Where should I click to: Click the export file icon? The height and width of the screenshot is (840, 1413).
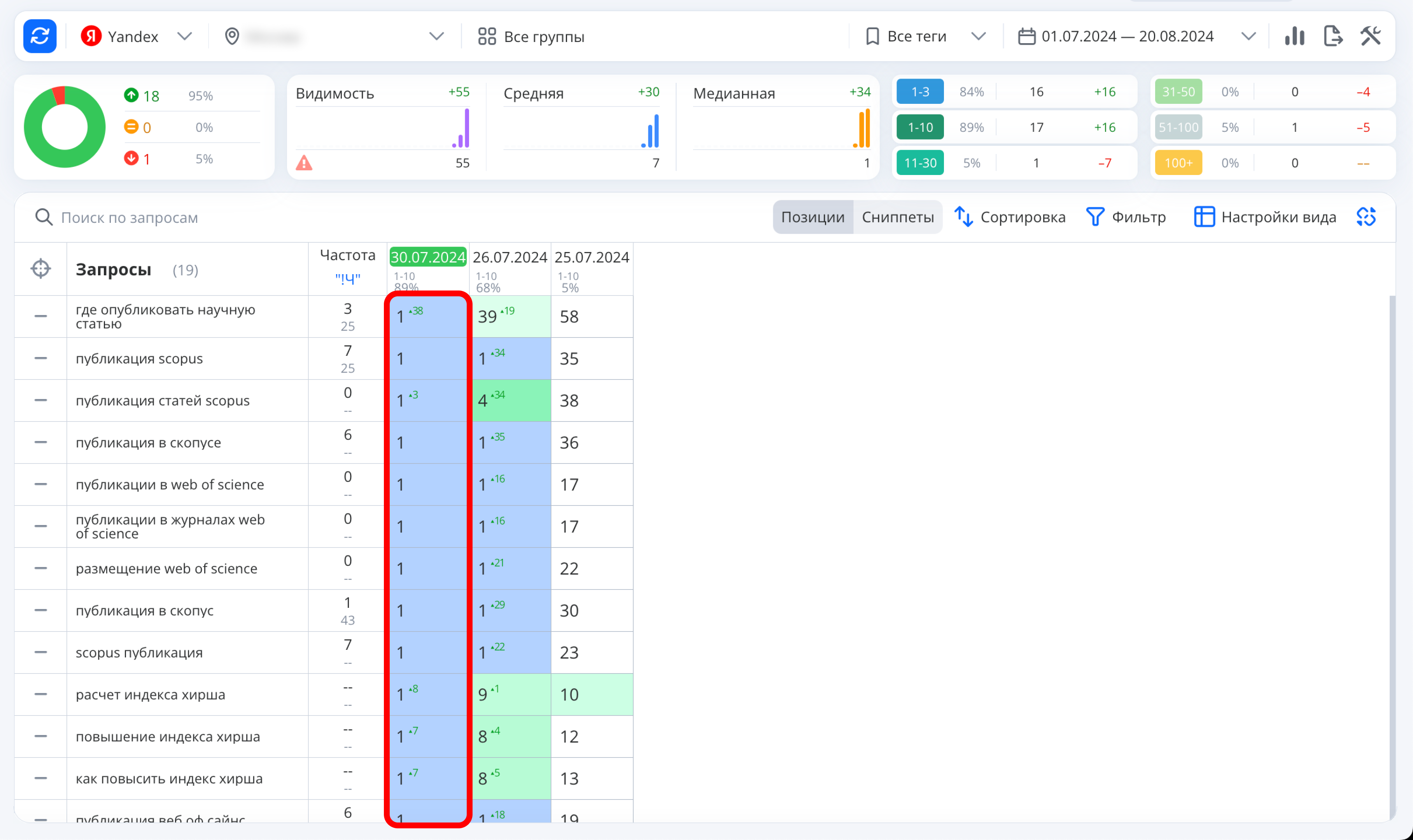point(1332,36)
